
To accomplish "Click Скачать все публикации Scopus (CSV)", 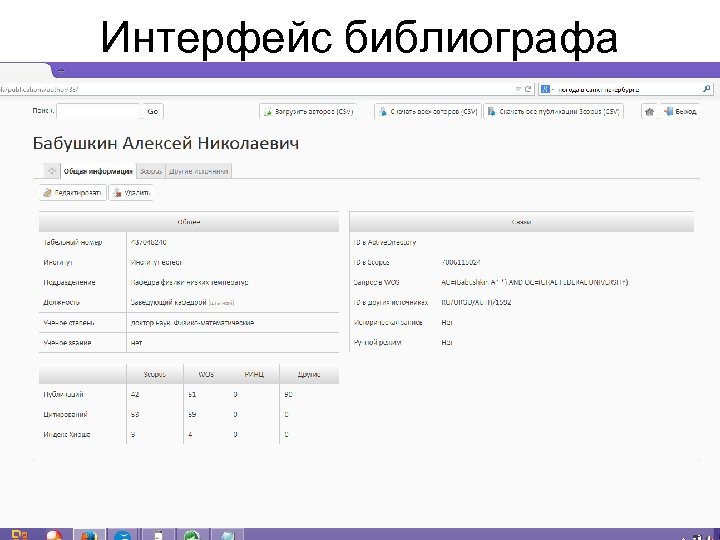I will [553, 112].
